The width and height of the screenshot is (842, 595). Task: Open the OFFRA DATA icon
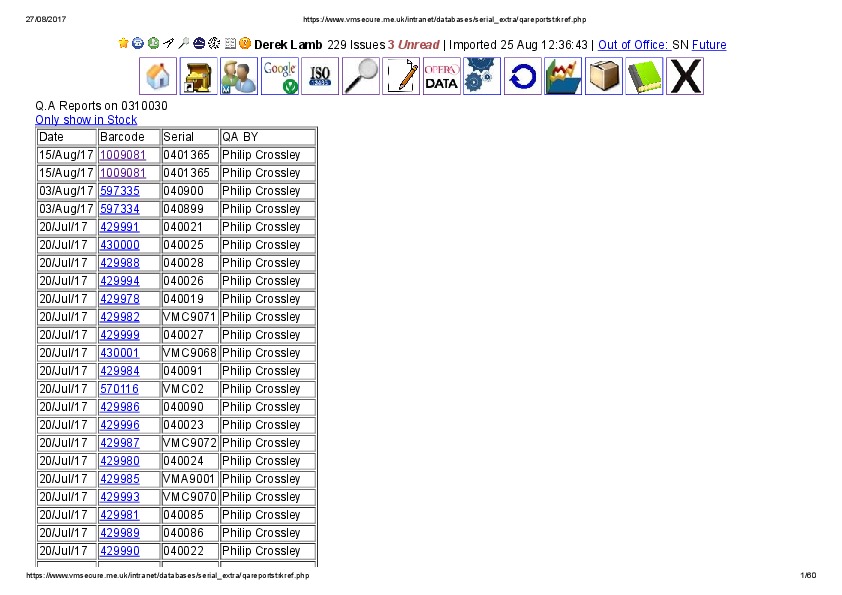442,77
